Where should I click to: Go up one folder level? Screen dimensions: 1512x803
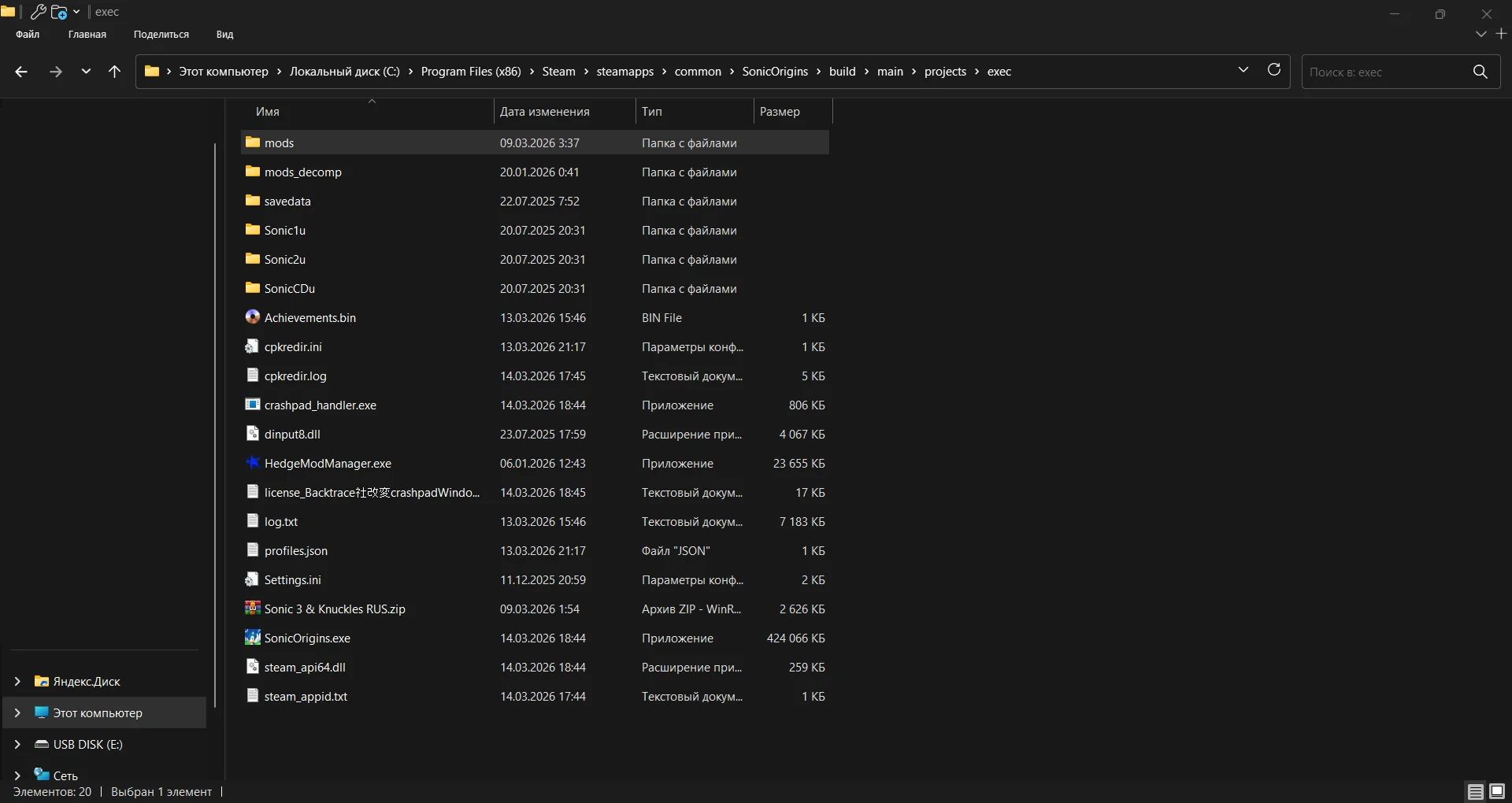tap(114, 72)
